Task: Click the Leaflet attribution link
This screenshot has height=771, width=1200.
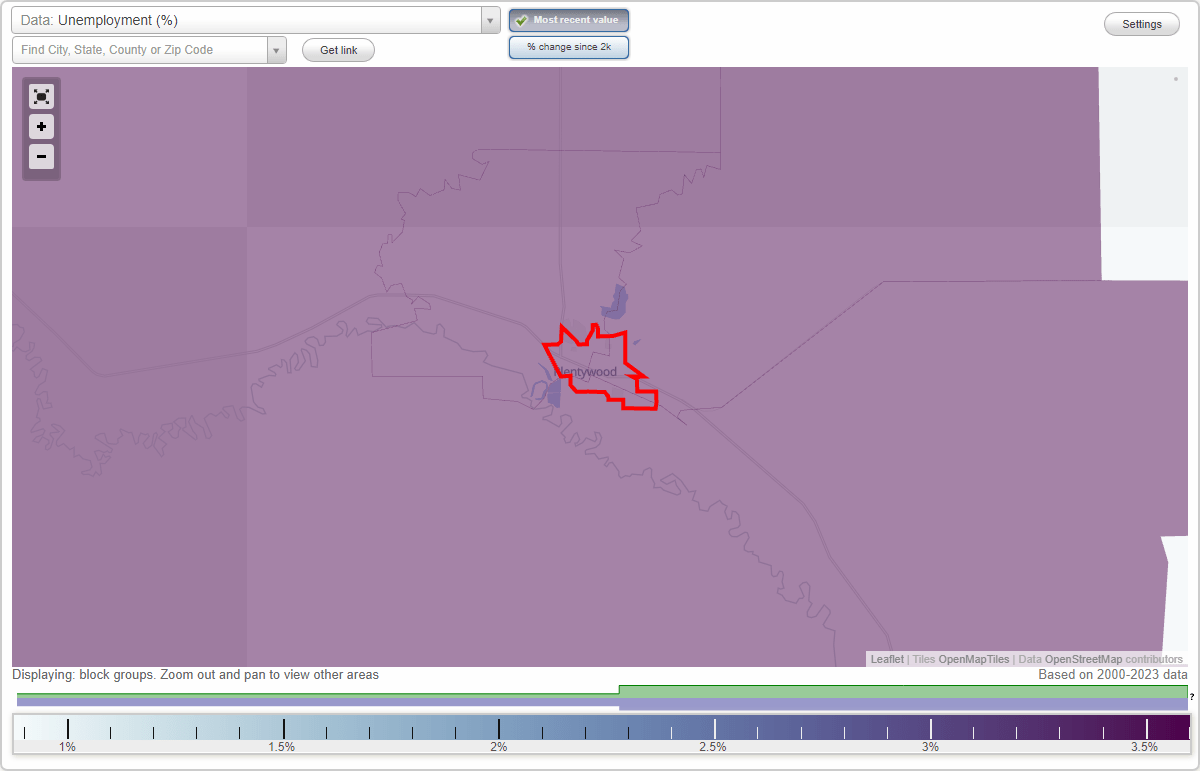Action: click(886, 659)
